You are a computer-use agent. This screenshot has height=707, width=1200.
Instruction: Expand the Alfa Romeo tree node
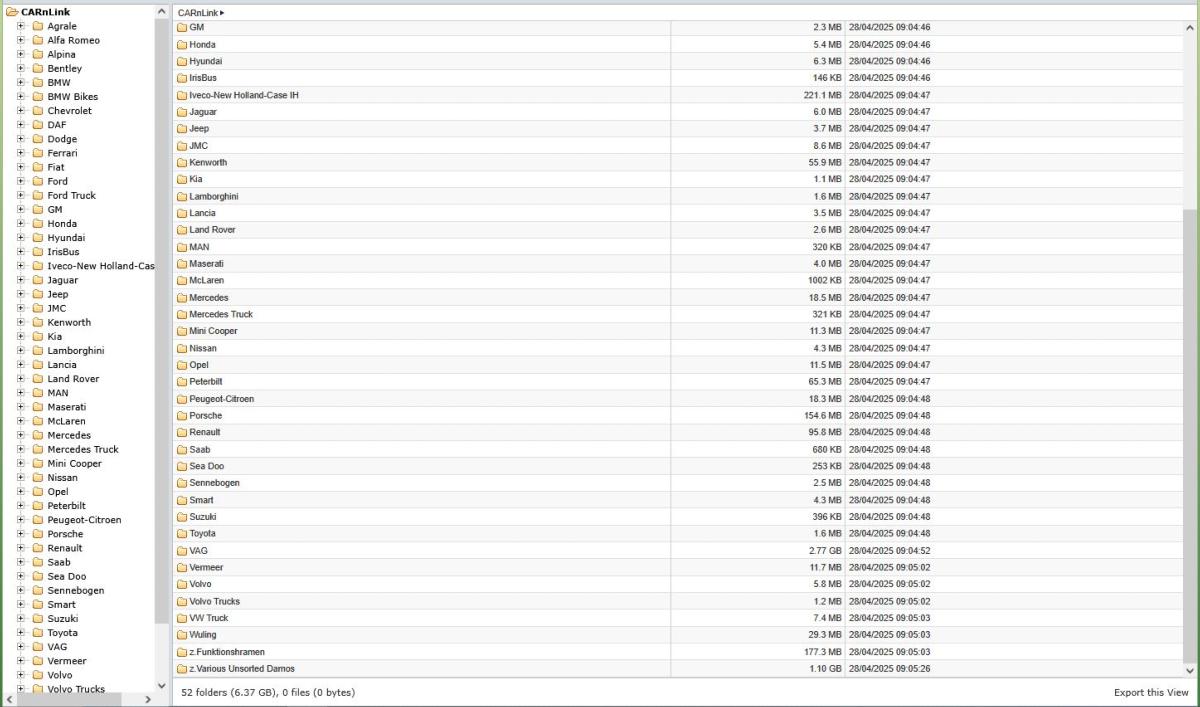(x=21, y=40)
